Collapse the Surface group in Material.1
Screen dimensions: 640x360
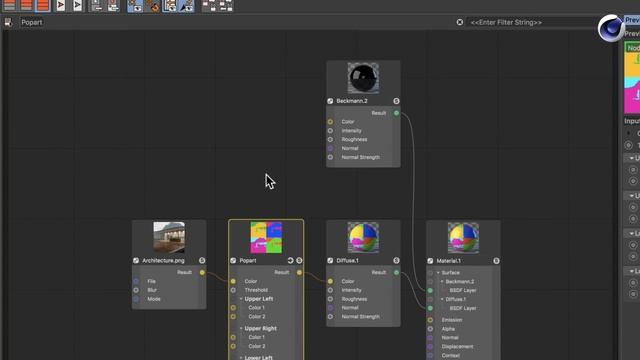pyautogui.click(x=438, y=273)
